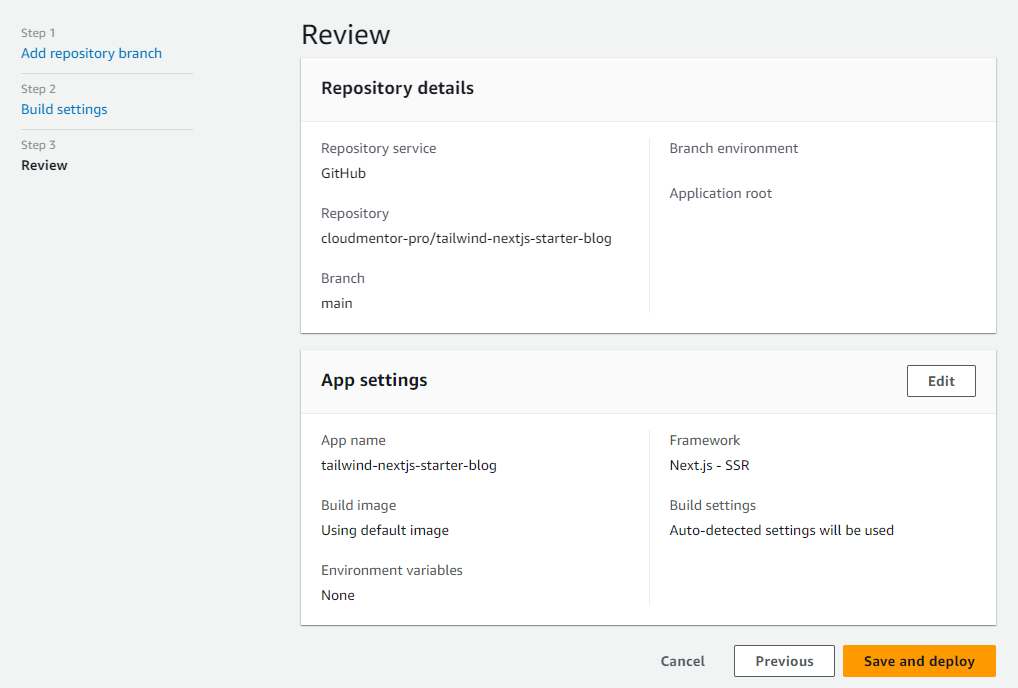Open the Add repository branch step

coord(91,53)
